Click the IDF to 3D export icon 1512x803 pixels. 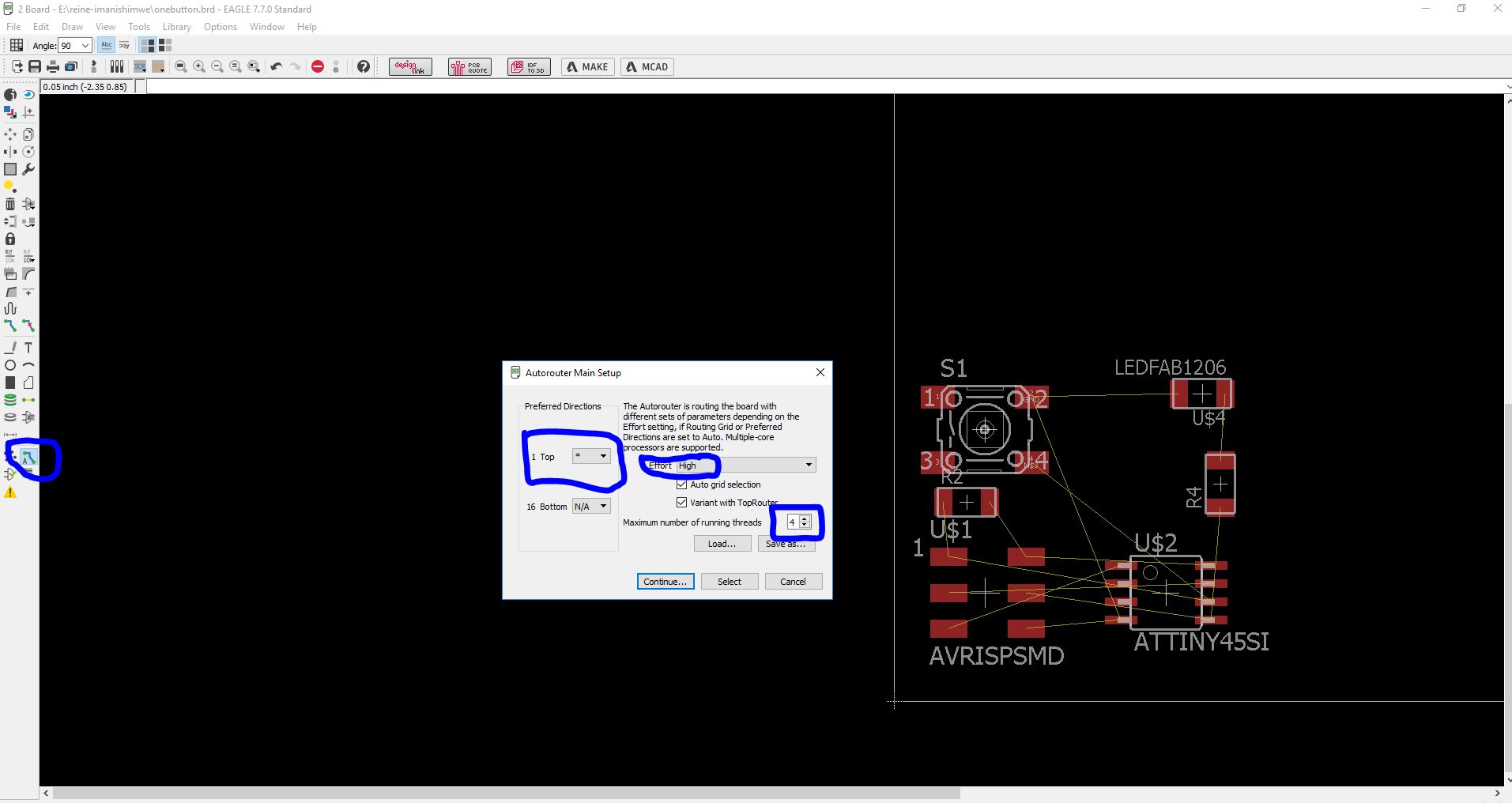pos(527,66)
